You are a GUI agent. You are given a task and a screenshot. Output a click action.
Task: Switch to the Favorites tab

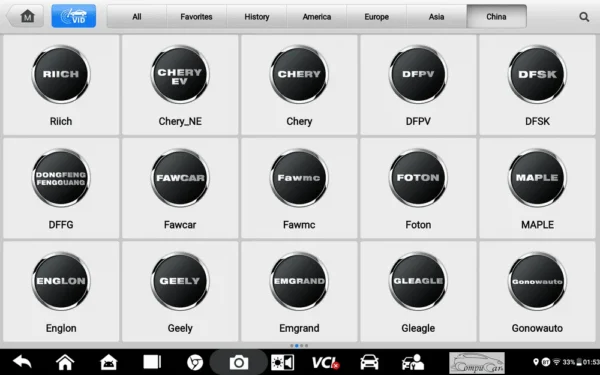tap(196, 17)
